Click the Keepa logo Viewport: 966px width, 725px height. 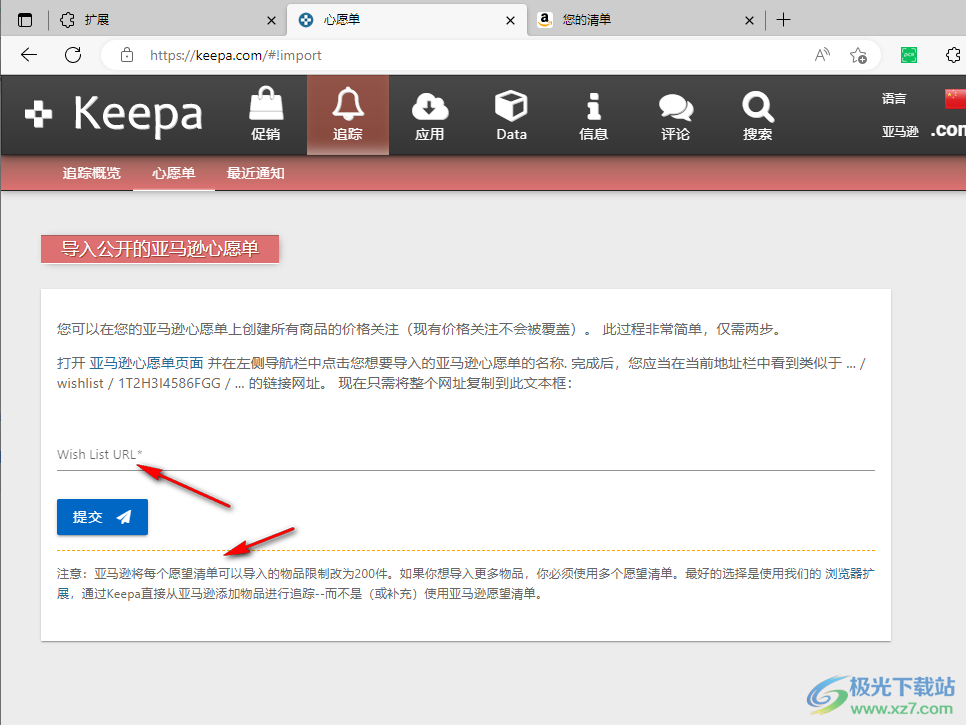coord(113,115)
